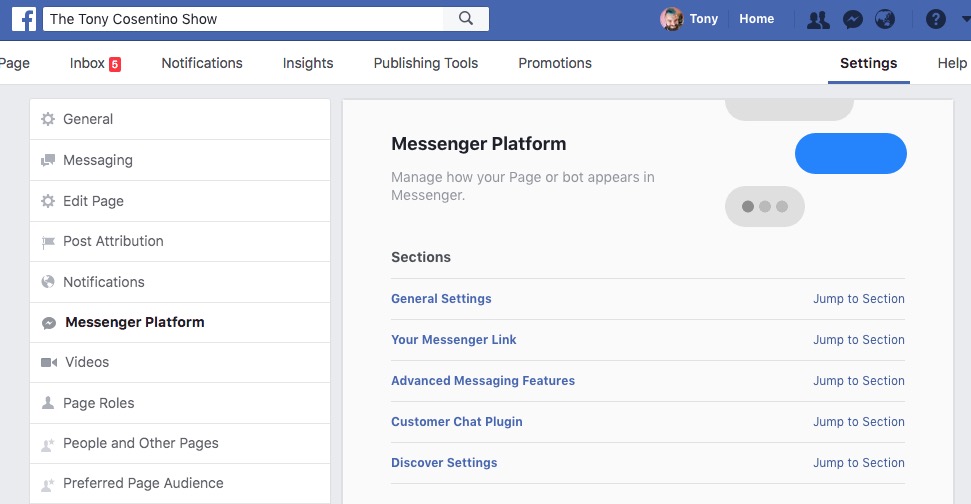The height and width of the screenshot is (504, 971).
Task: Select Messaging in settings sidebar
Action: coord(180,160)
